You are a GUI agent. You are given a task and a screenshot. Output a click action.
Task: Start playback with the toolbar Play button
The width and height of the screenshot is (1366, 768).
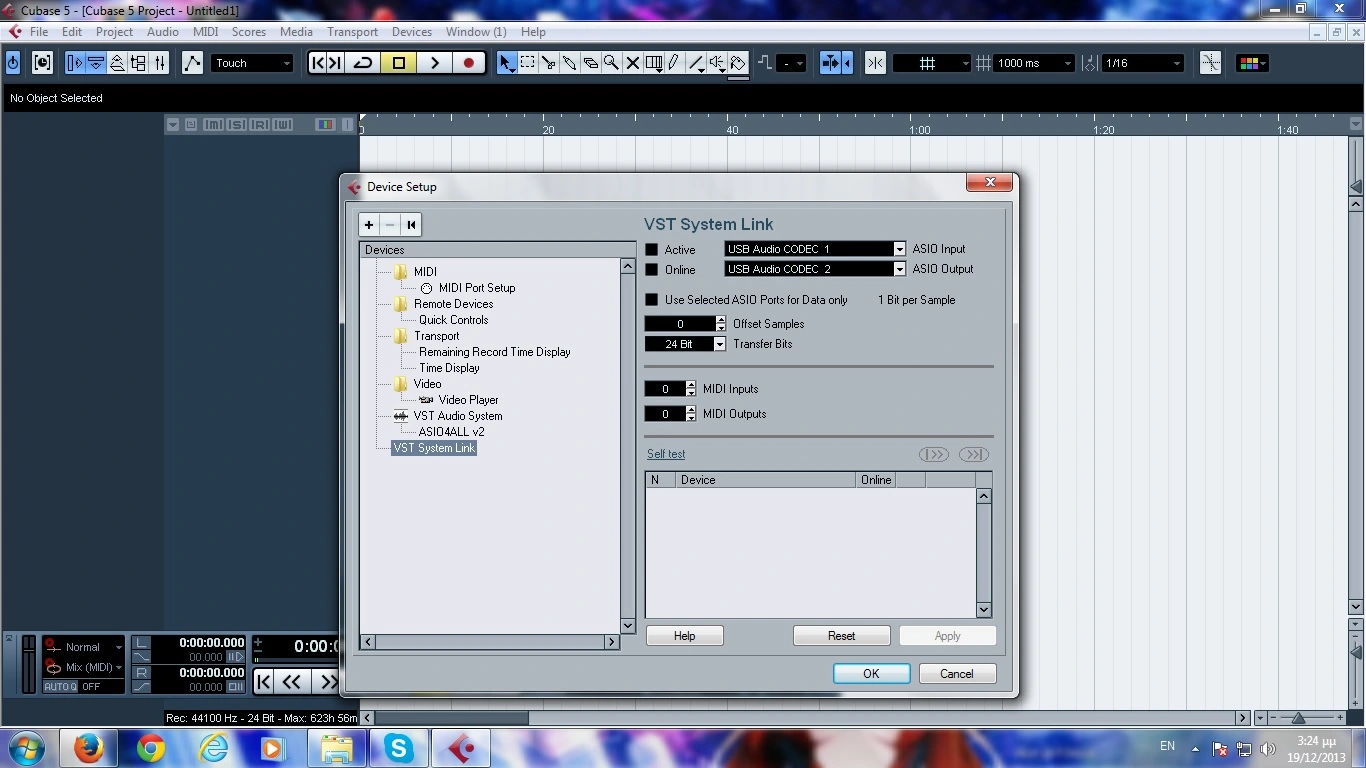[434, 63]
